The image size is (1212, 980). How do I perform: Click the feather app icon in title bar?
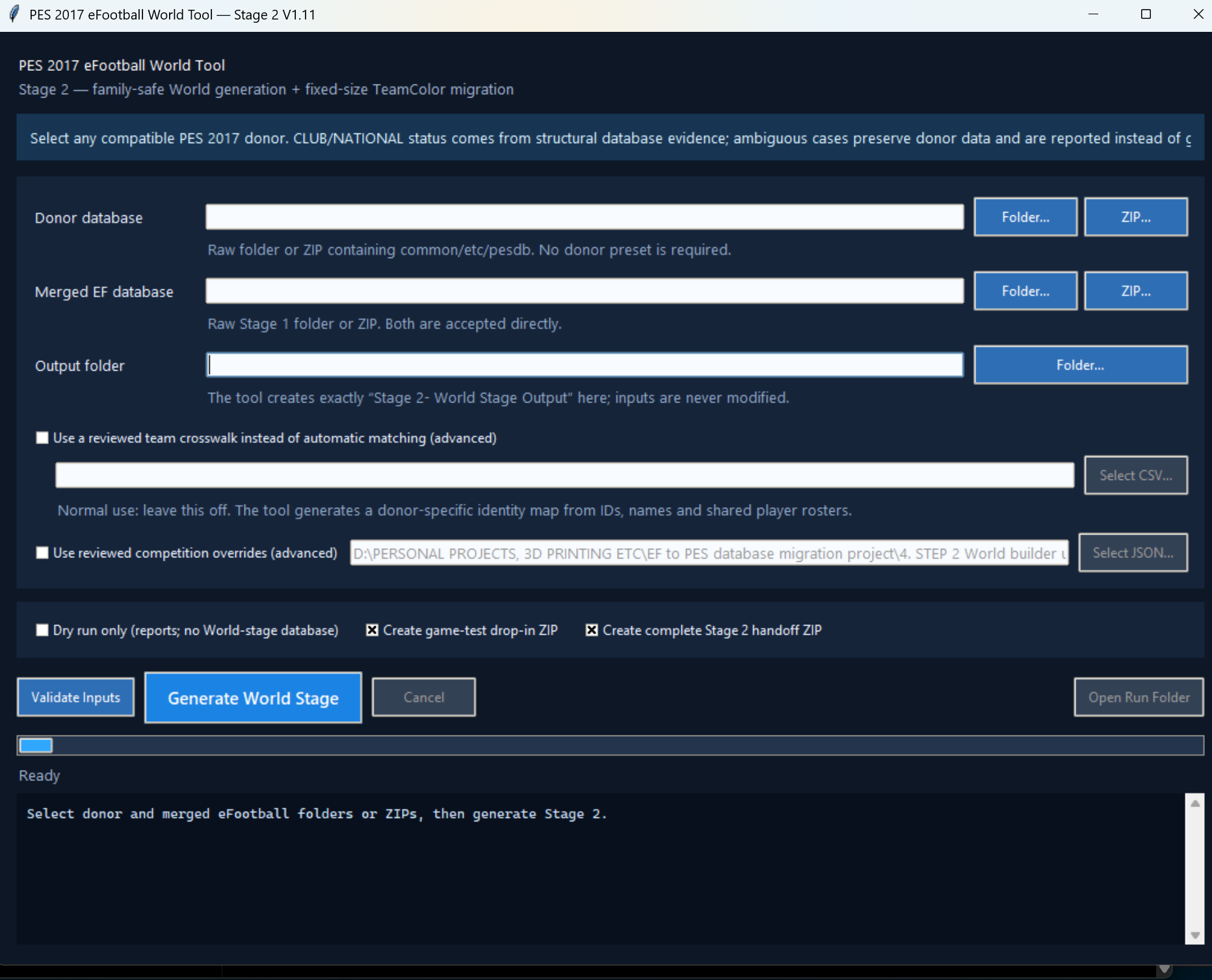[14, 14]
